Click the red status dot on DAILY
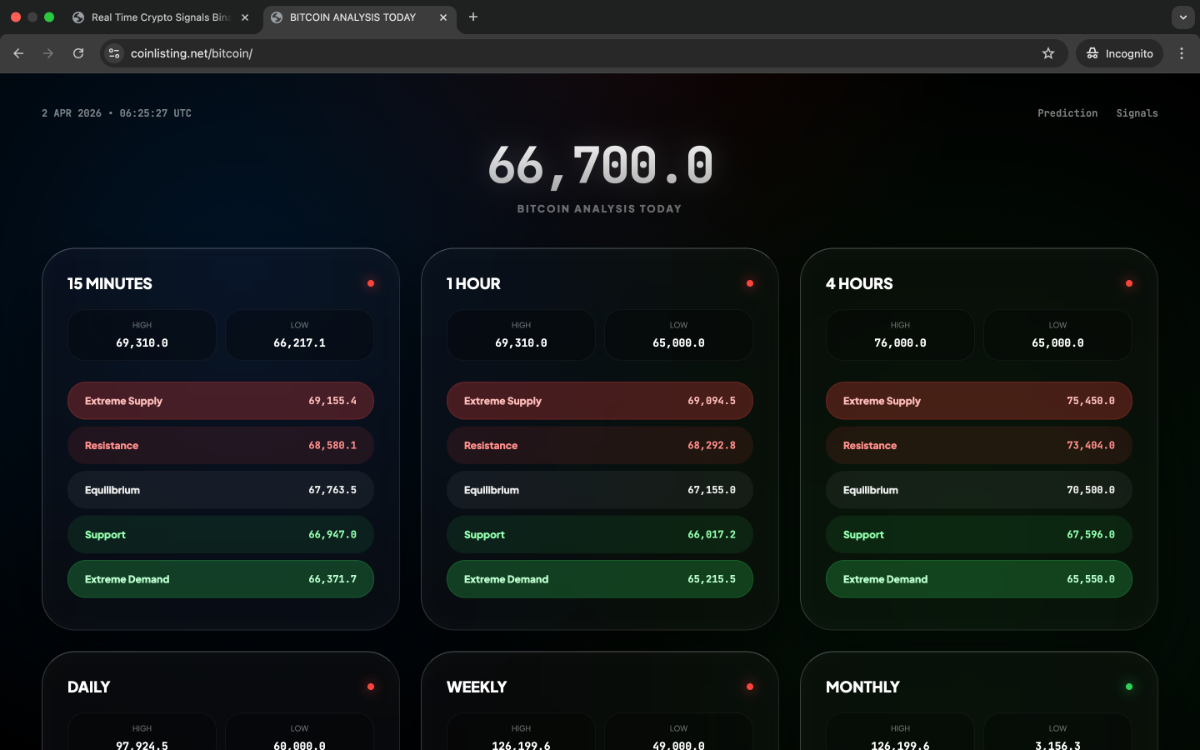 coord(371,687)
